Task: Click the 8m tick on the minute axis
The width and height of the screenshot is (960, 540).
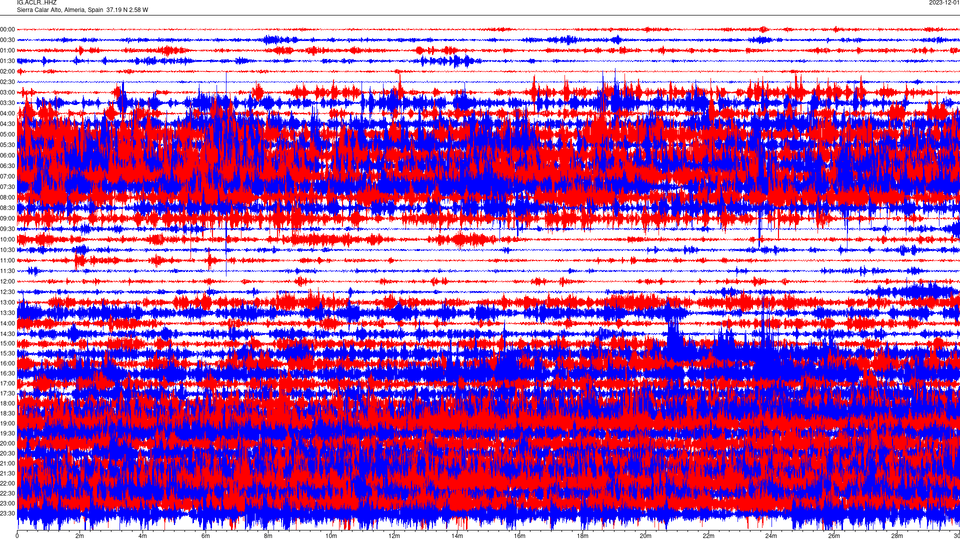Action: coord(268,536)
